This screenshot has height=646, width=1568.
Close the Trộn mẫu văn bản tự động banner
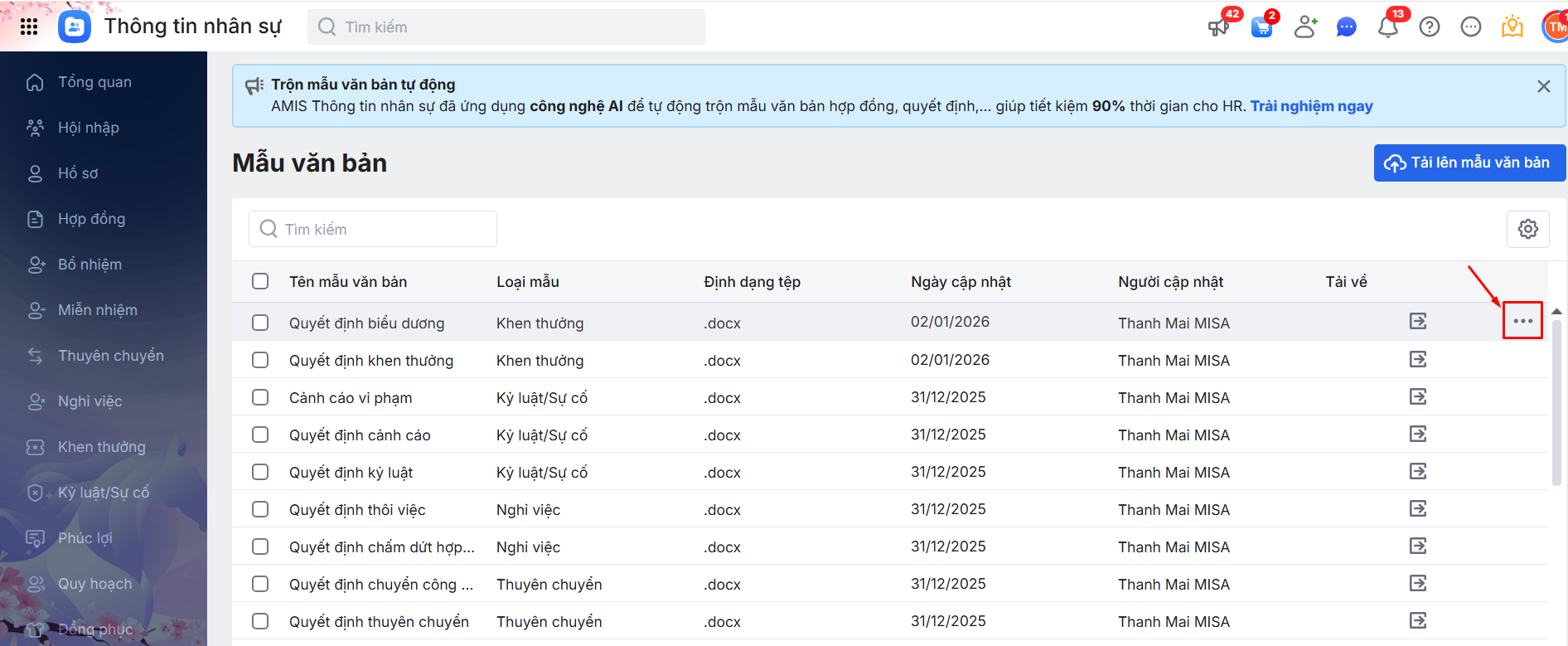pyautogui.click(x=1543, y=86)
